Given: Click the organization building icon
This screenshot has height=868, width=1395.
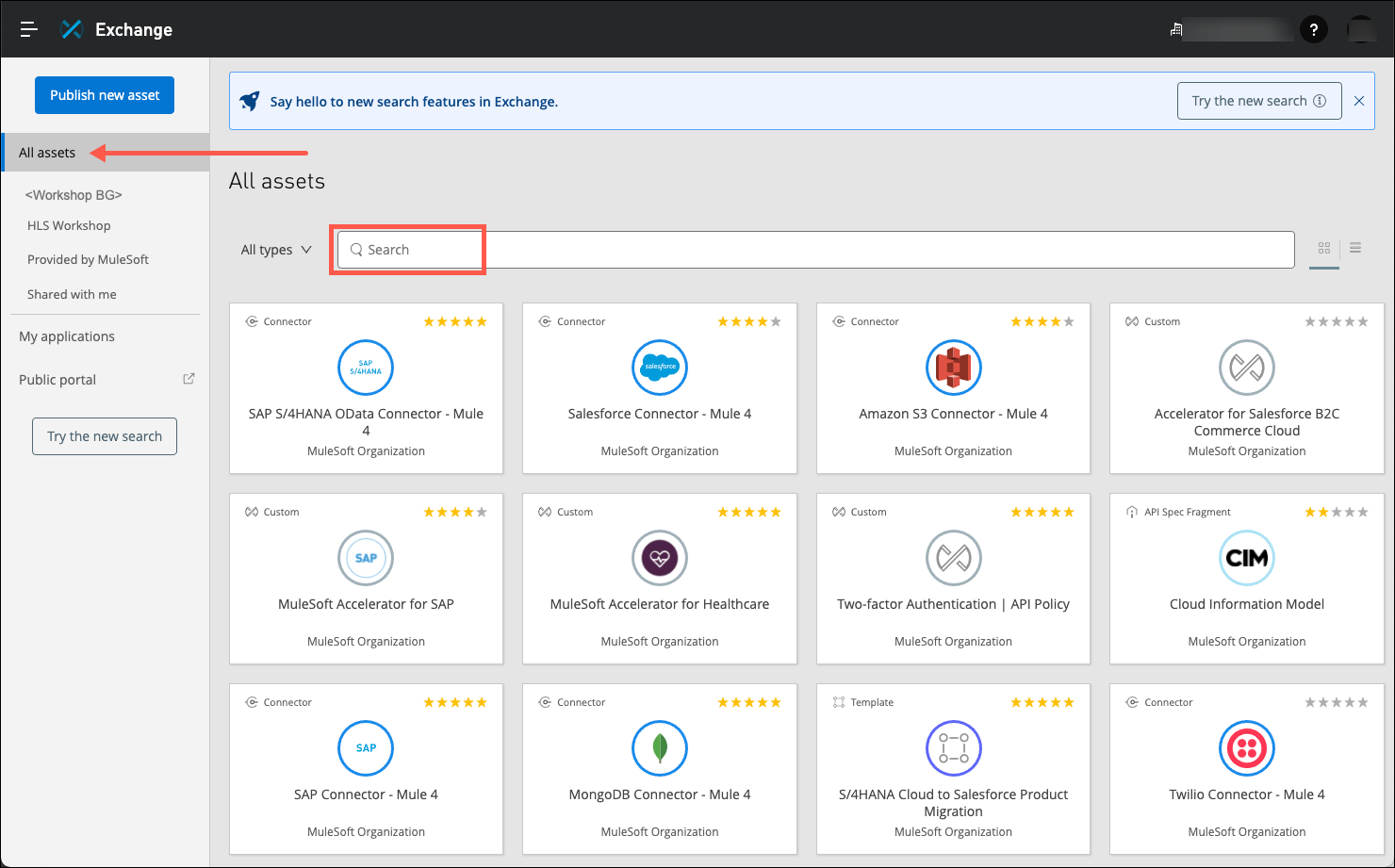Looking at the screenshot, I should [x=1176, y=29].
